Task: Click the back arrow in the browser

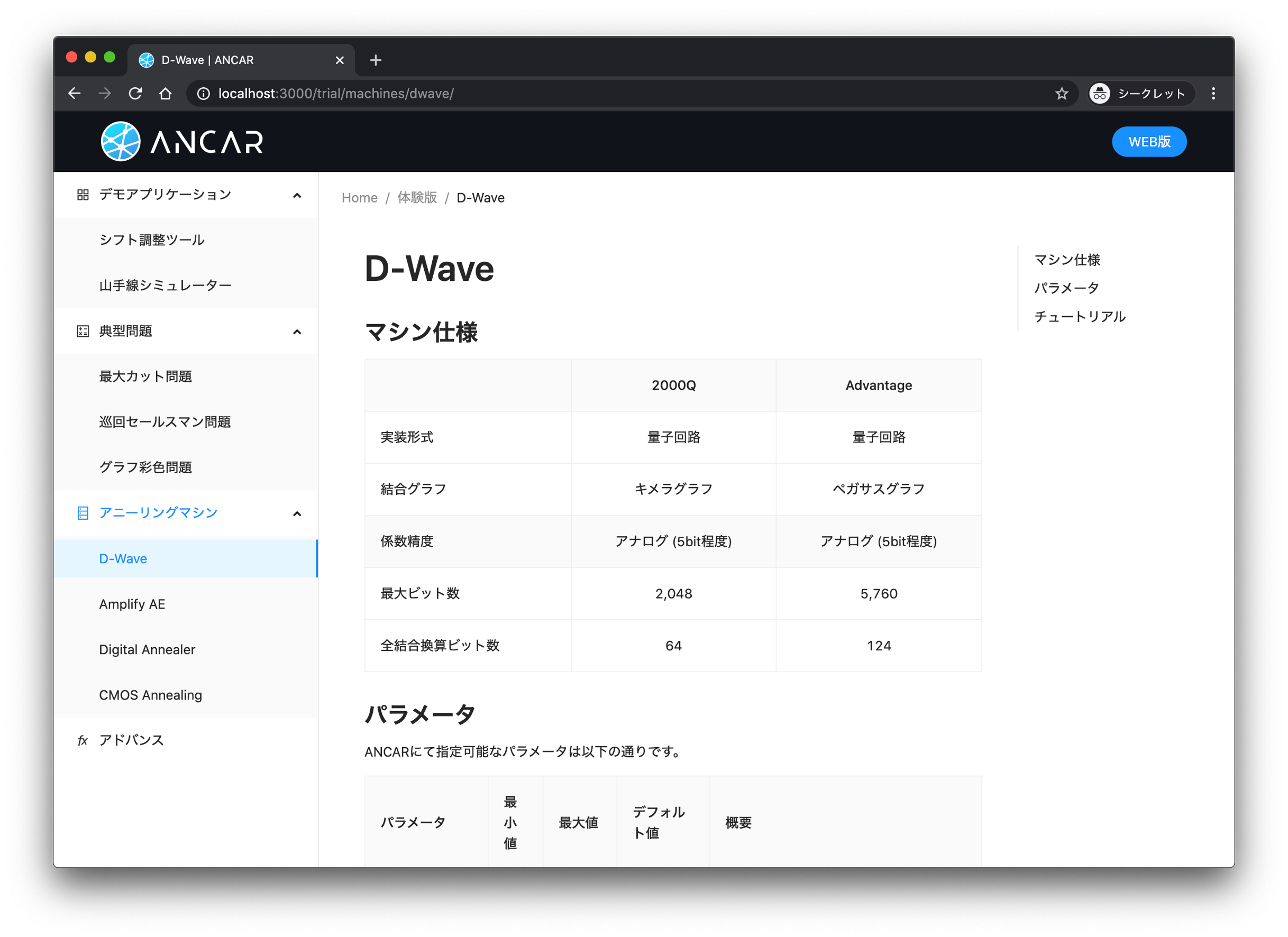Action: coord(75,94)
